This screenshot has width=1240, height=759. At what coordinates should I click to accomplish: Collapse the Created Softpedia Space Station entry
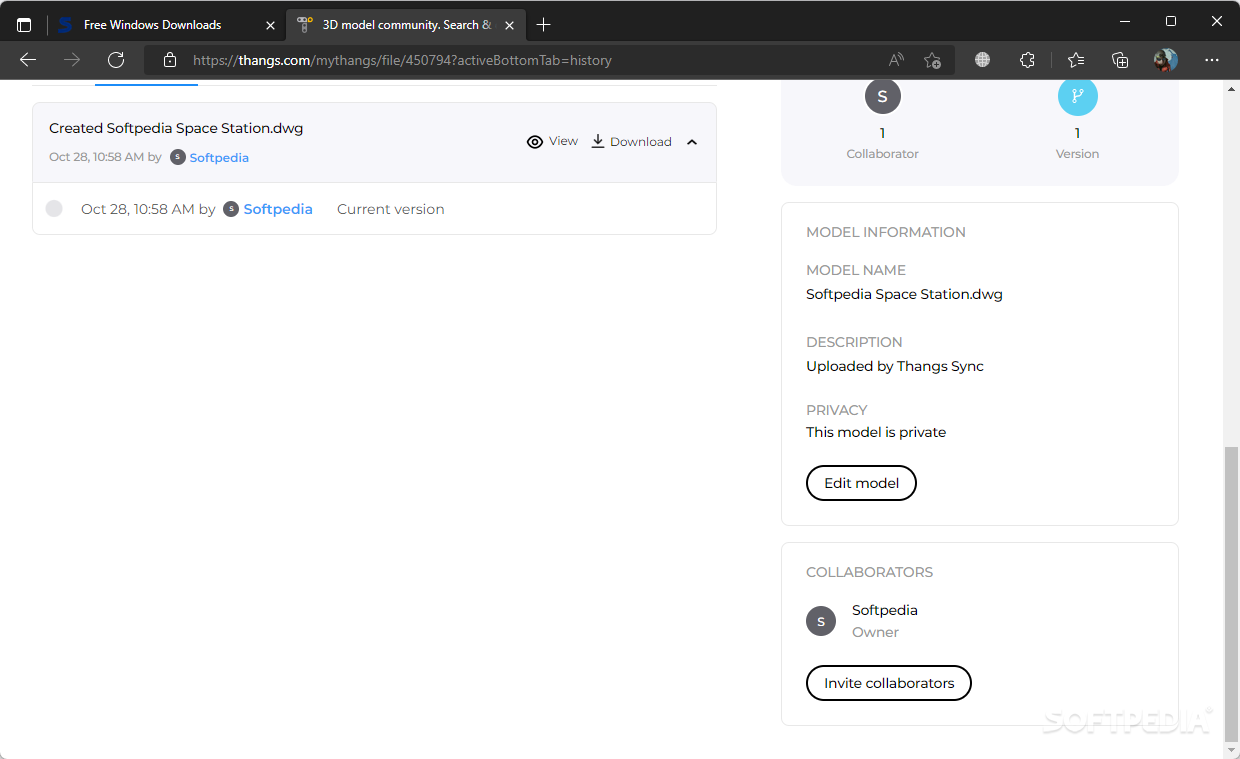click(692, 142)
